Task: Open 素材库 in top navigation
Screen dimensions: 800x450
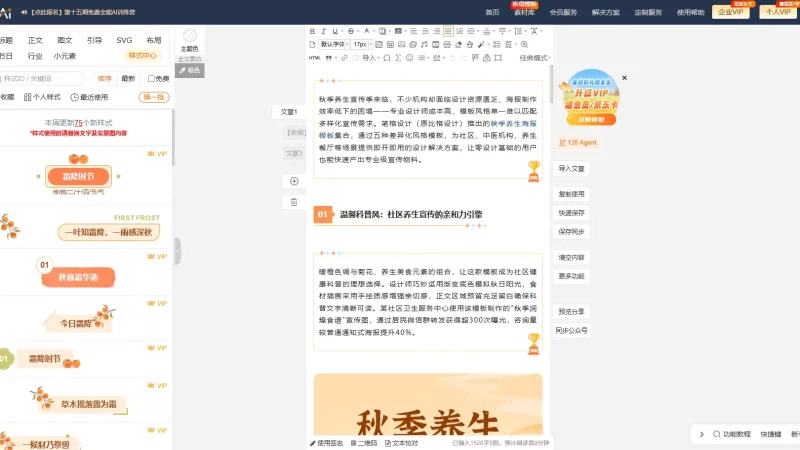Action: pos(523,12)
